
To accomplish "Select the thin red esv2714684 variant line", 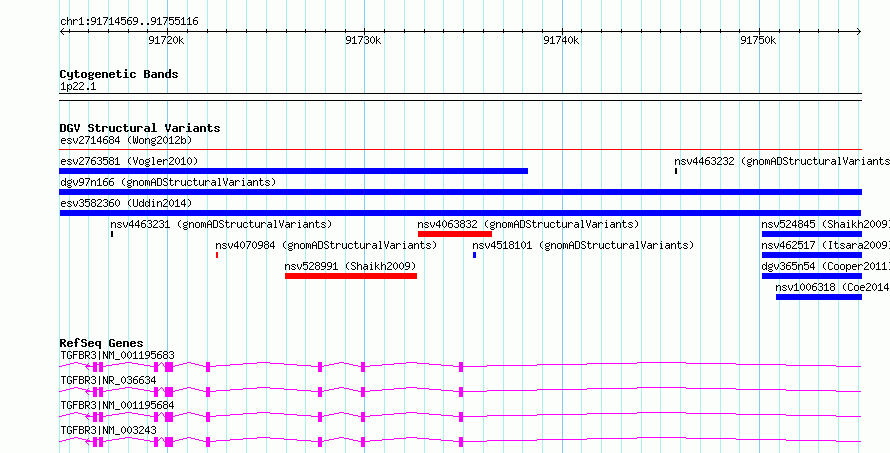I will pyautogui.click(x=460, y=149).
